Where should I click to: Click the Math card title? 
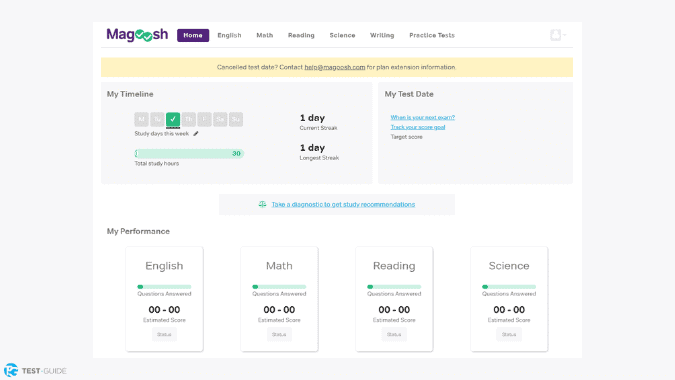click(279, 266)
